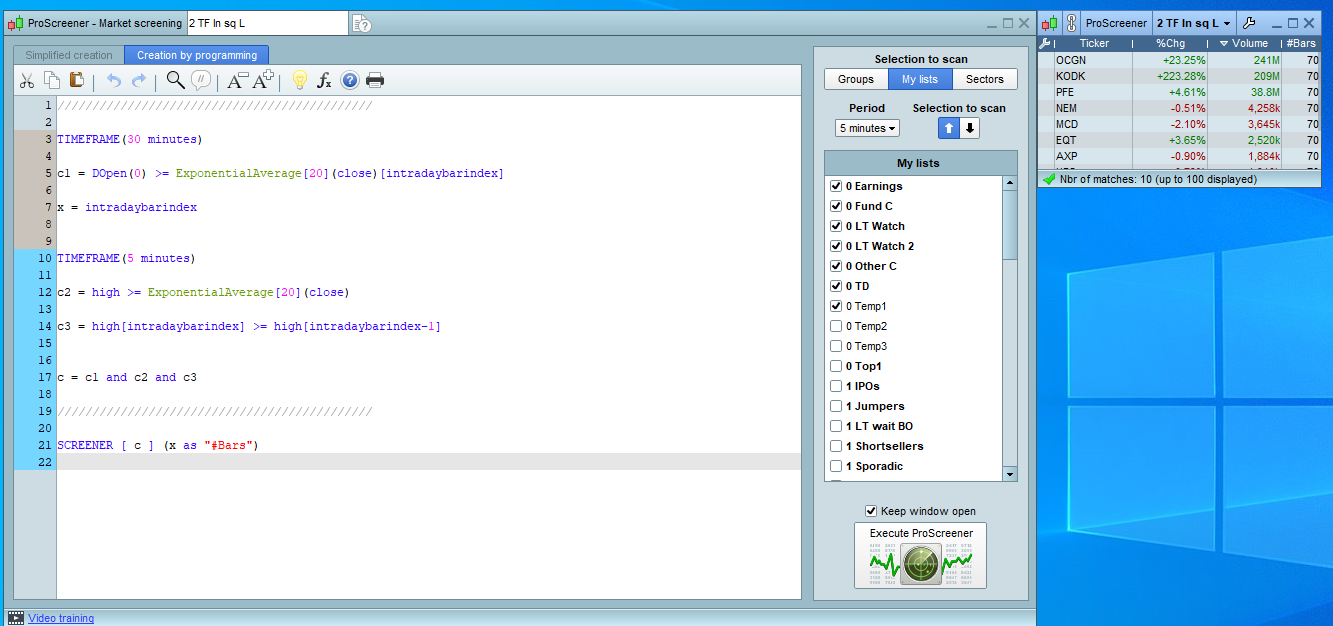Sort results by #Bars column
This screenshot has height=626, width=1333.
pyautogui.click(x=1303, y=44)
